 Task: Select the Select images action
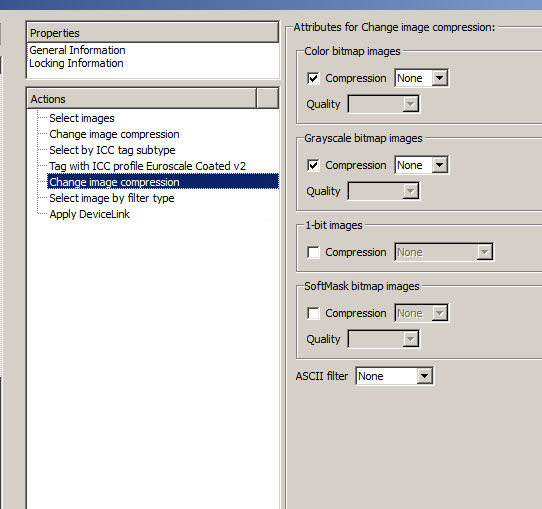tap(82, 118)
